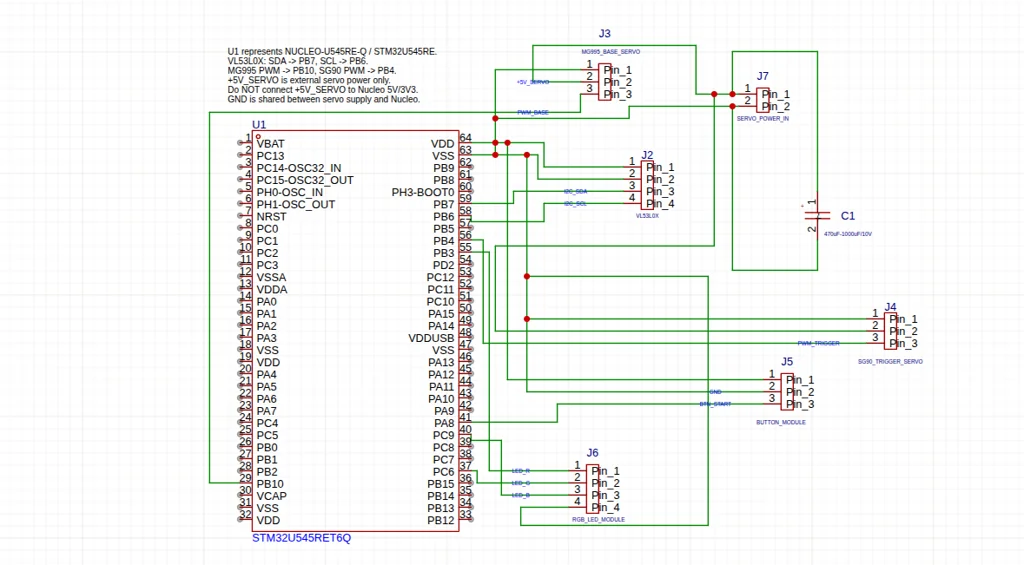Click the PB7 pin name

443,204
